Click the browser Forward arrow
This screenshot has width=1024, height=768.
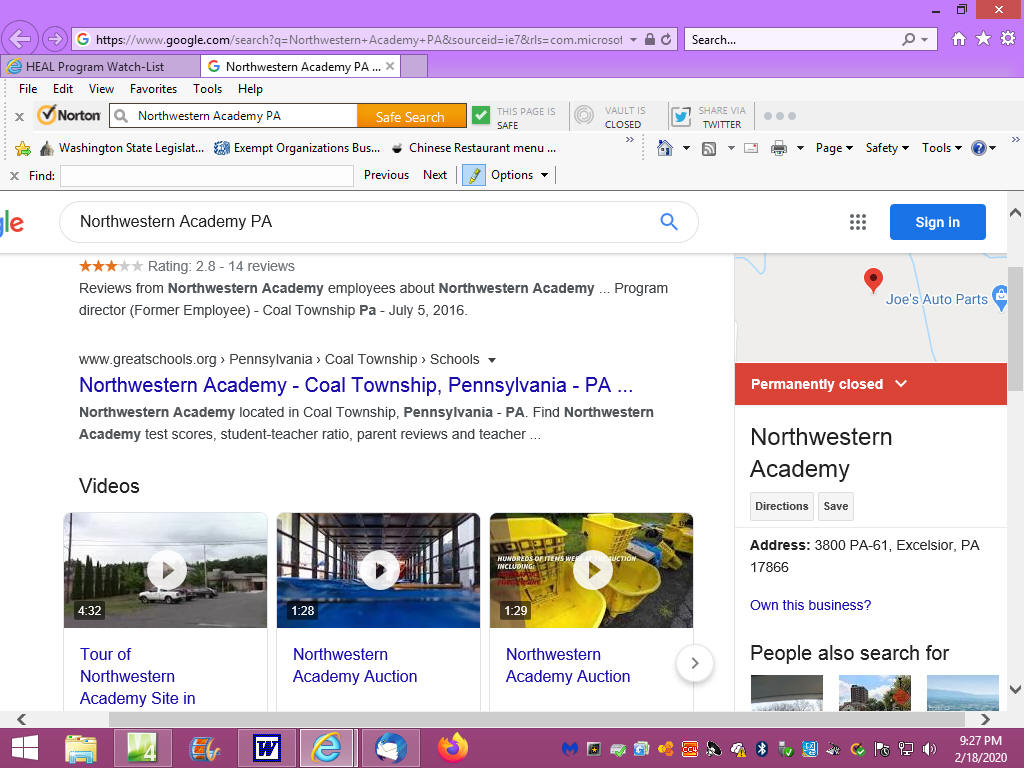[55, 39]
